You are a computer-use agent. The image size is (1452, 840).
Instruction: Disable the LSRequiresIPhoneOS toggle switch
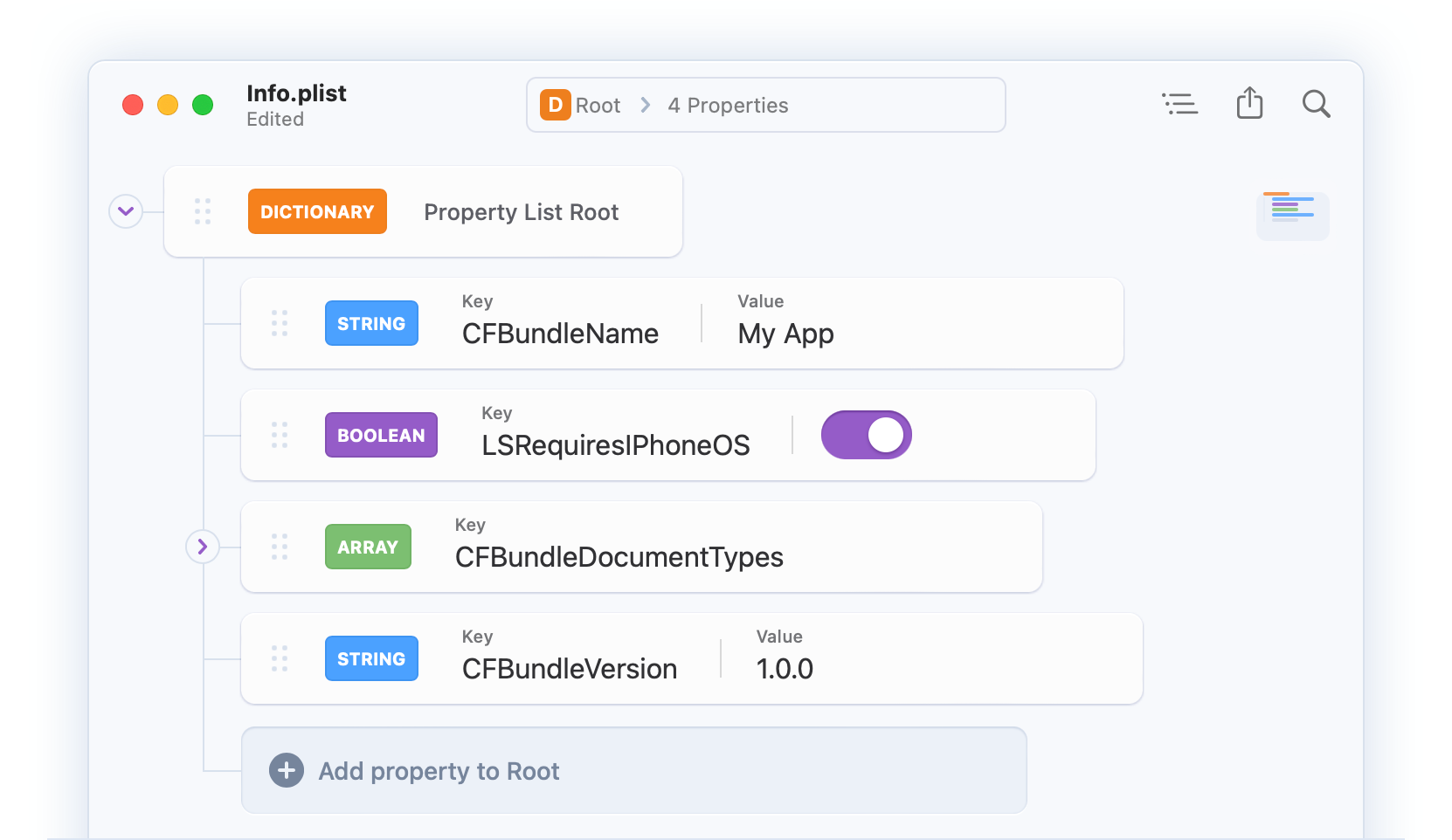(866, 435)
